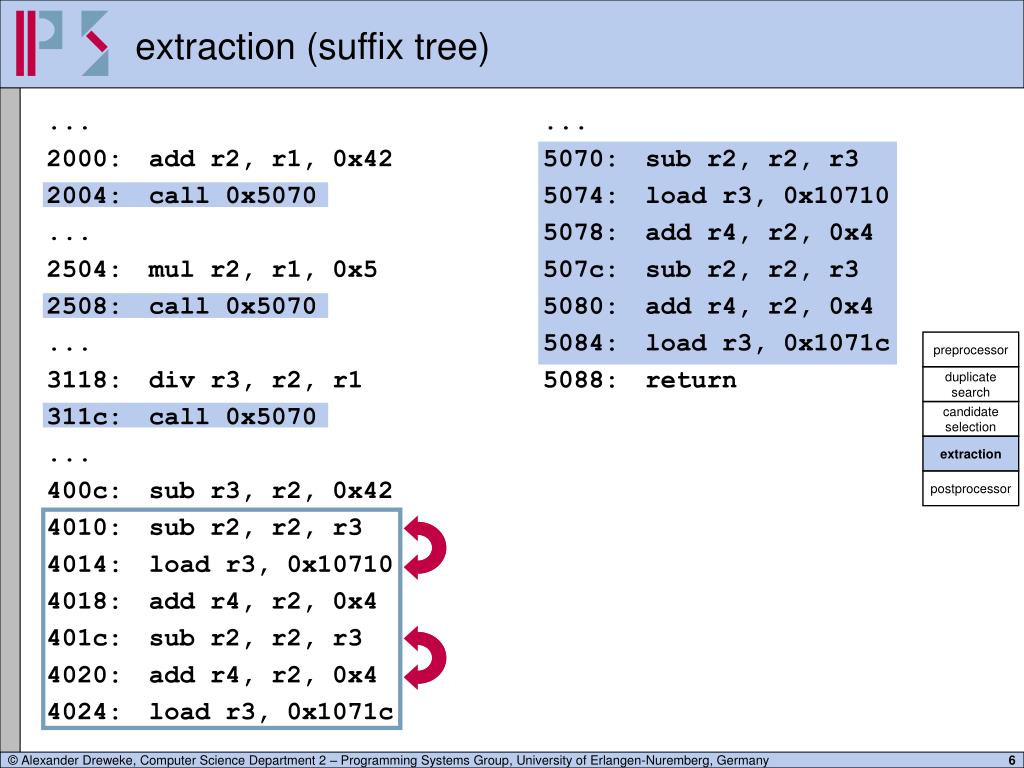Click line '5074: load r3, 0x10710'
This screenshot has height=768, width=1024.
click(716, 195)
